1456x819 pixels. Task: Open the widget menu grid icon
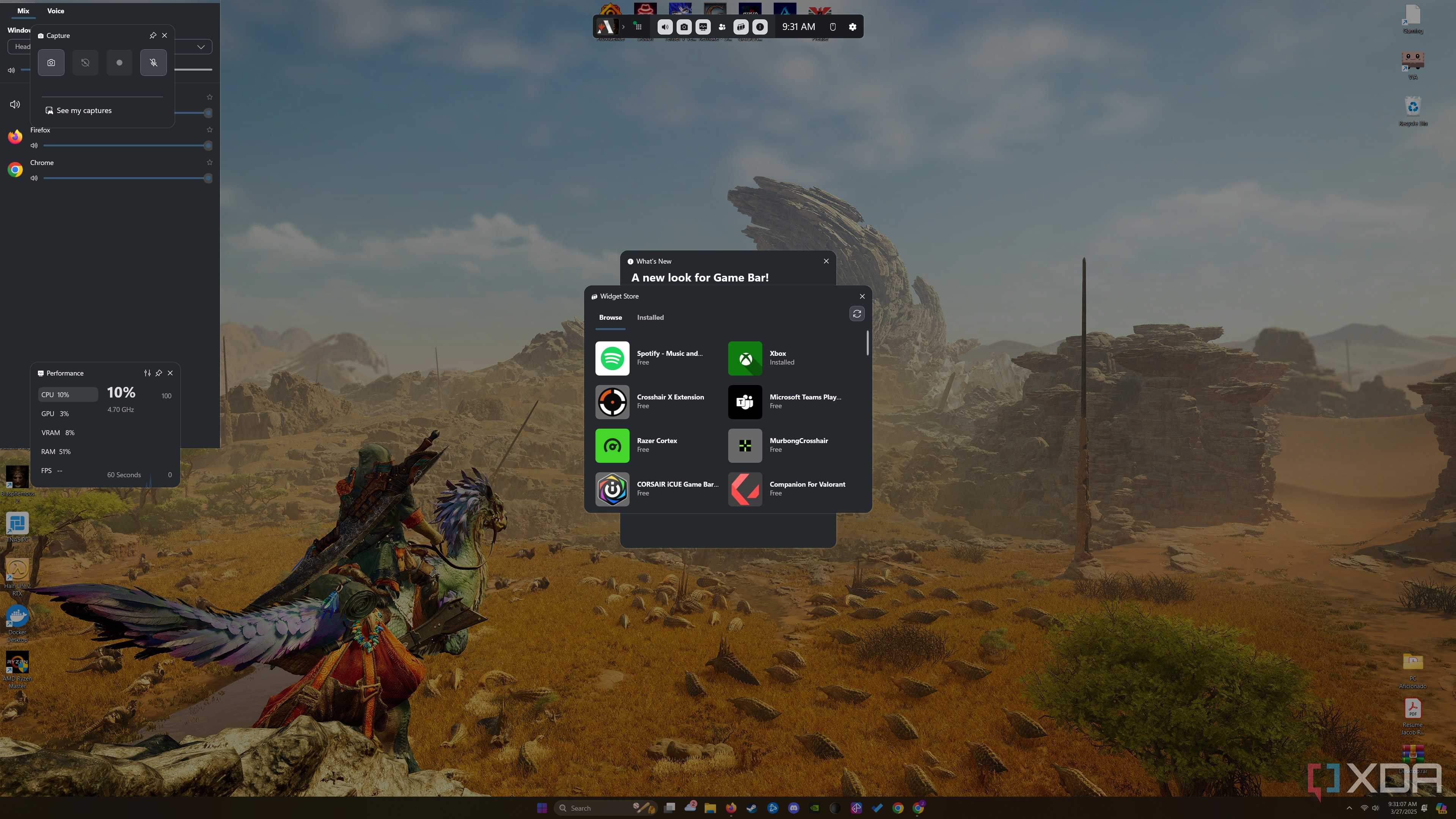coord(638,27)
